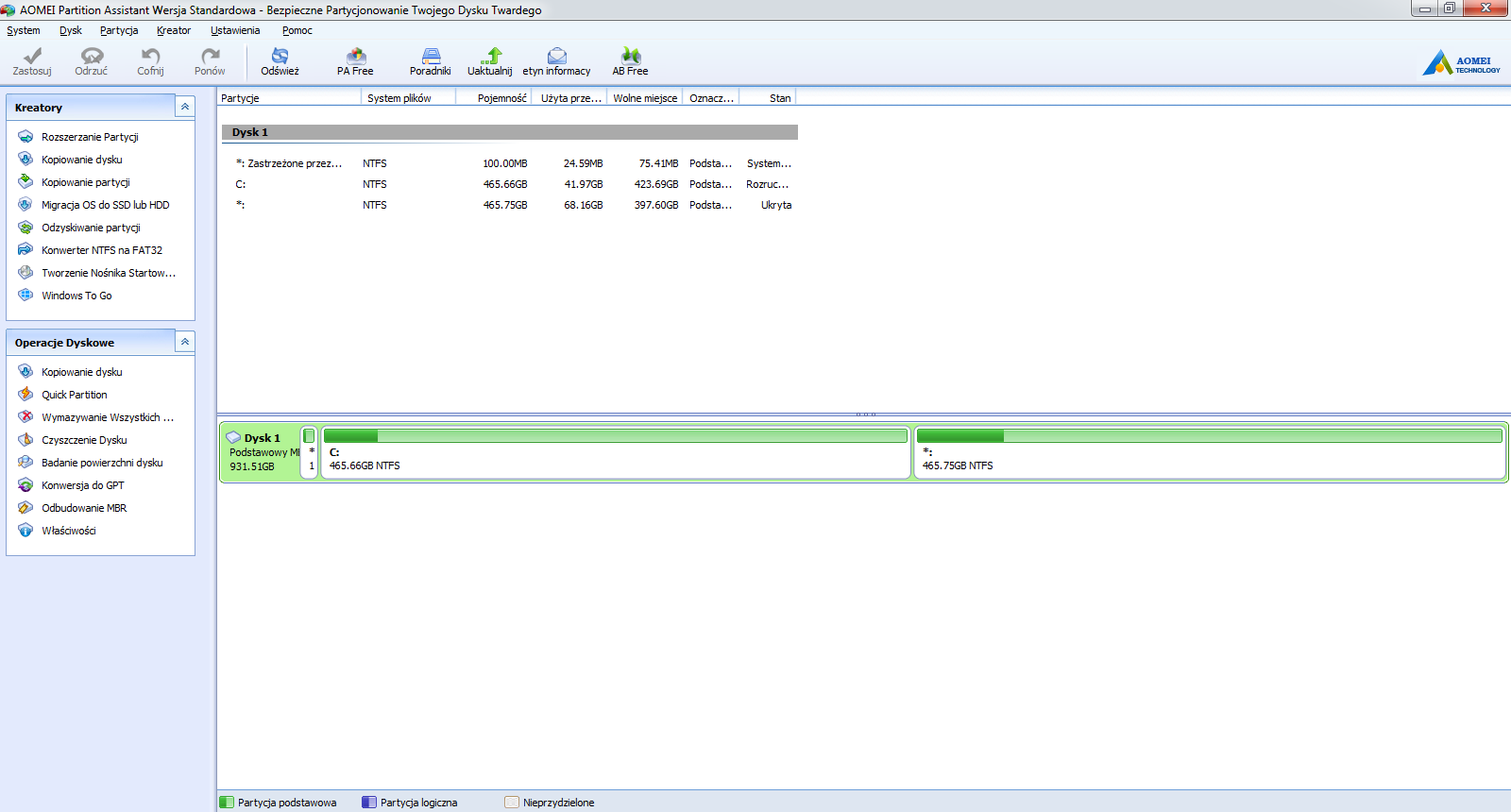Select the small reserved partition block
1511x812 pixels.
click(x=309, y=452)
